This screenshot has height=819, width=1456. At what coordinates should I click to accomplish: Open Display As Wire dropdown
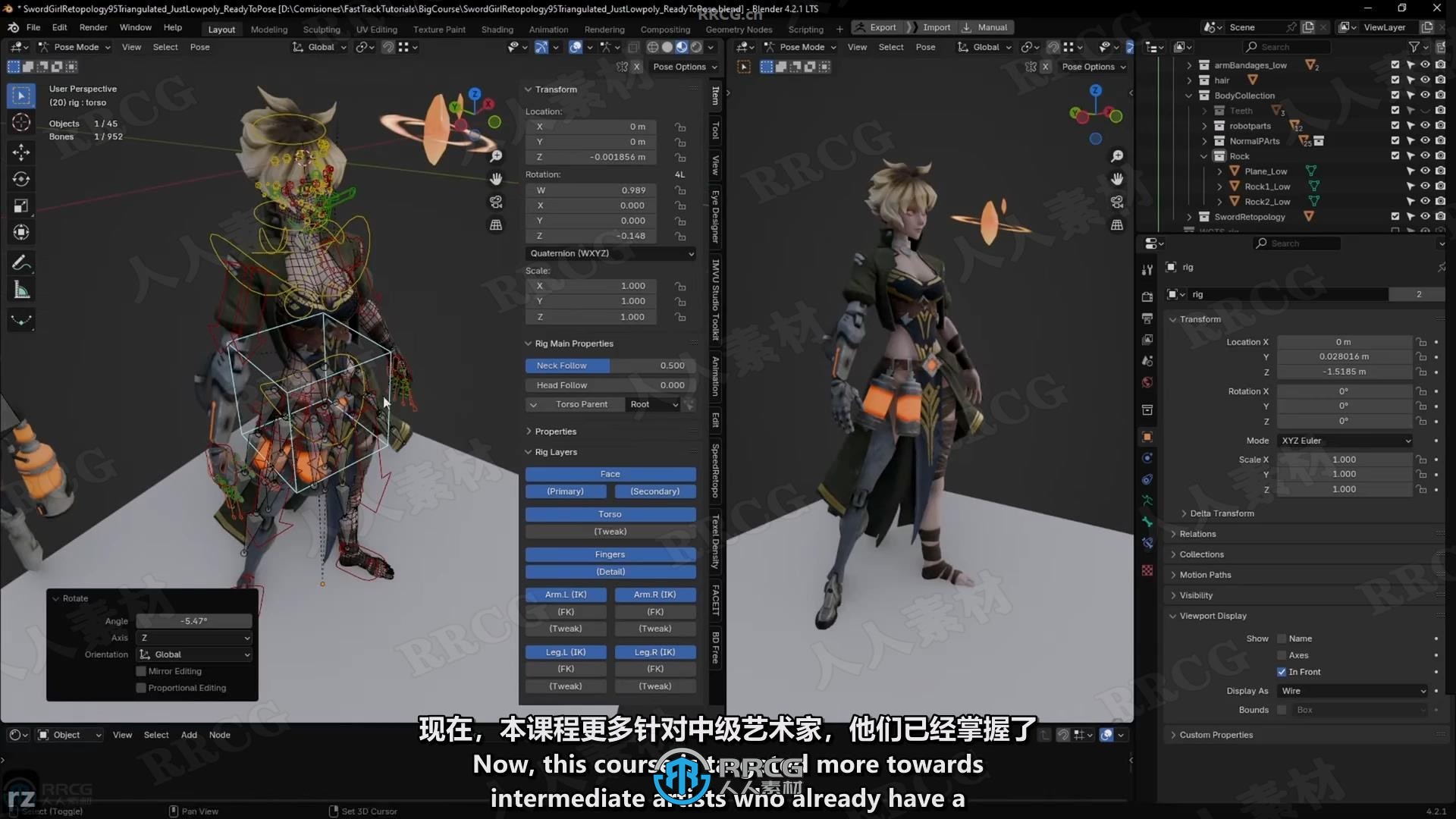pyautogui.click(x=1353, y=691)
